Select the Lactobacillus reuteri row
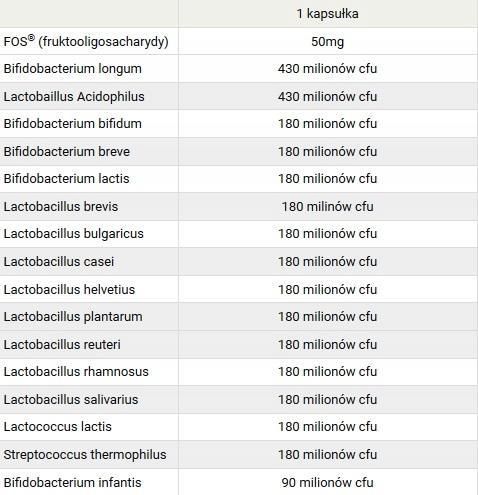The height and width of the screenshot is (495, 478). coord(239,345)
